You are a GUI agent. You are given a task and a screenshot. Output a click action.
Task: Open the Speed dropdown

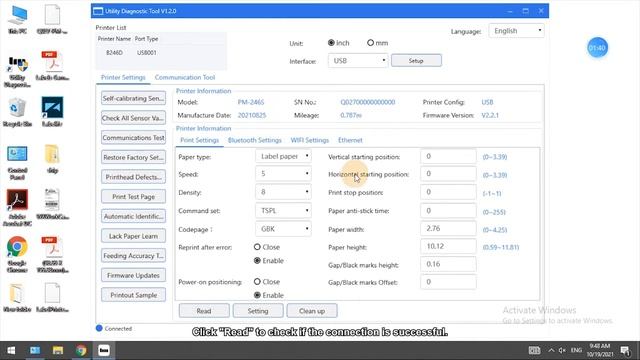coord(283,174)
